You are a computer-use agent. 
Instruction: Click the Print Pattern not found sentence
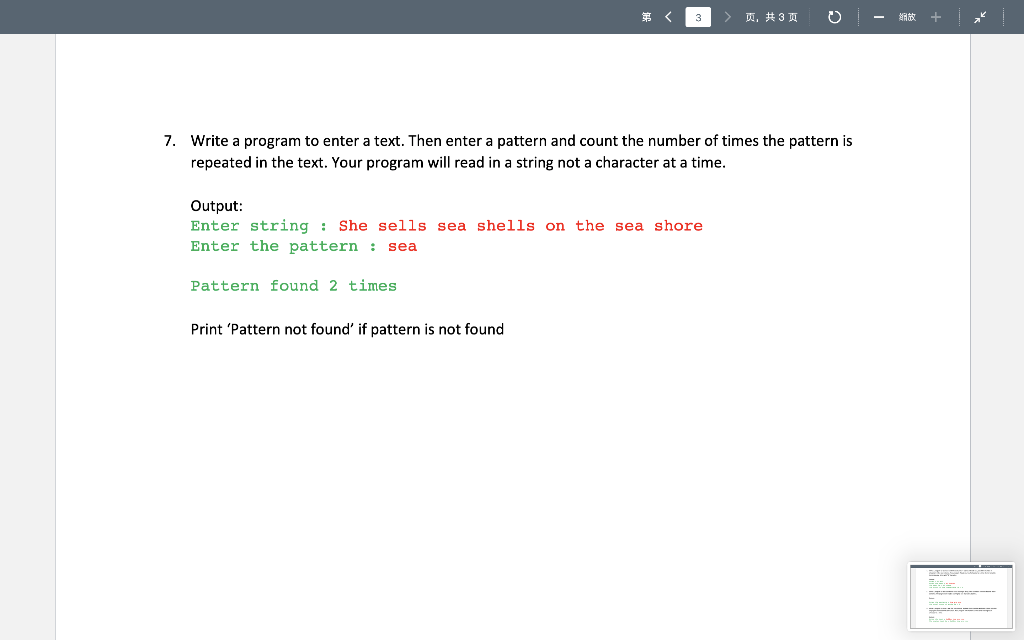click(x=347, y=329)
